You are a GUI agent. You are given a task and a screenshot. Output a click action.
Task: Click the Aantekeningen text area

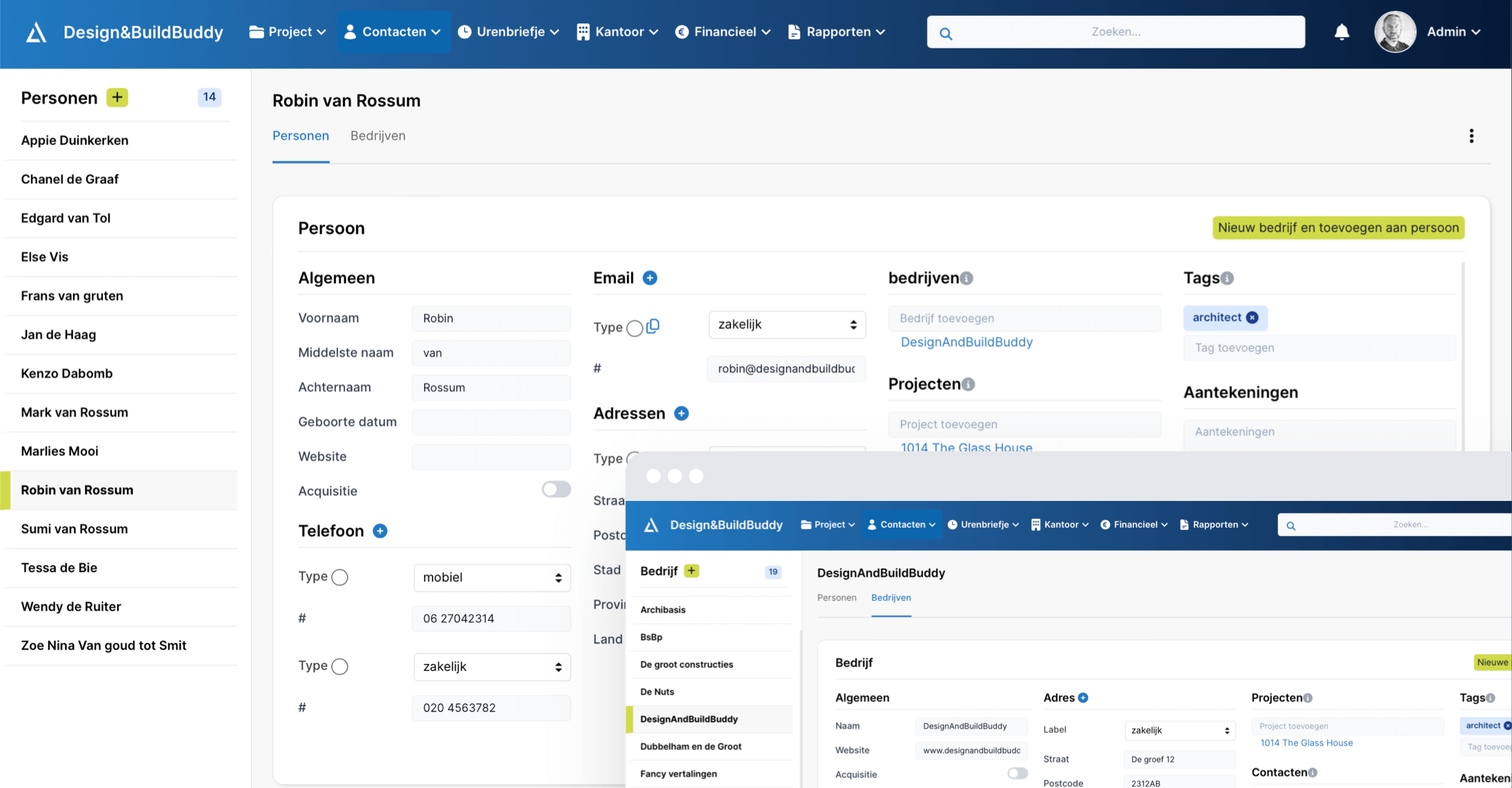click(x=1320, y=435)
